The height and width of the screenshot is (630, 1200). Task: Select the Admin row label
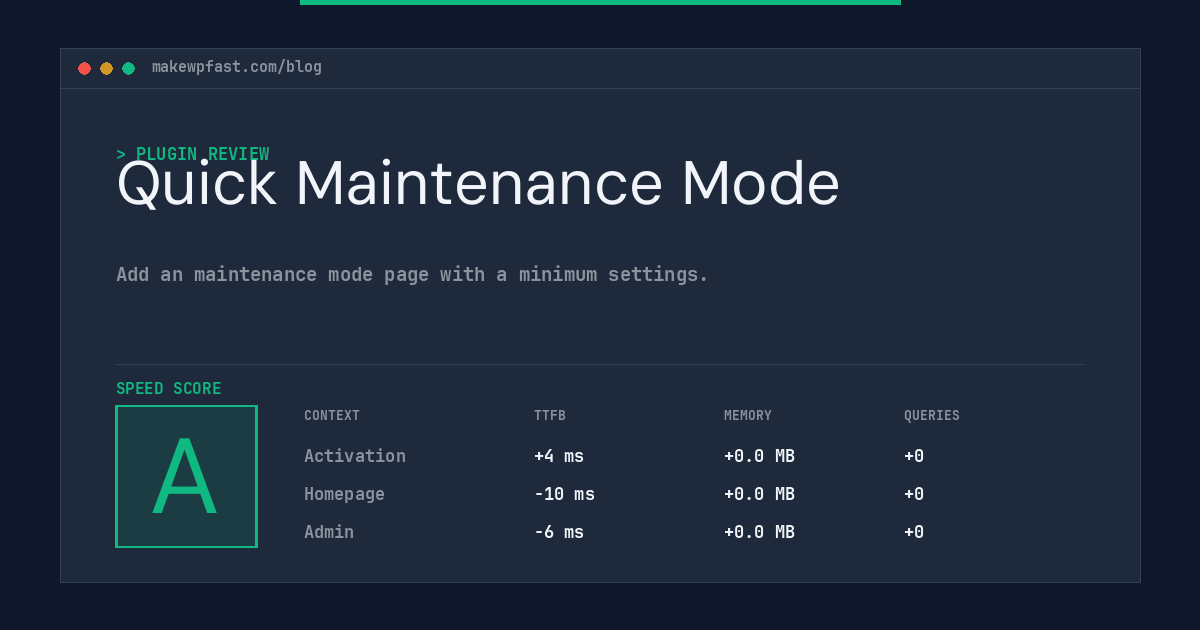pyautogui.click(x=329, y=532)
